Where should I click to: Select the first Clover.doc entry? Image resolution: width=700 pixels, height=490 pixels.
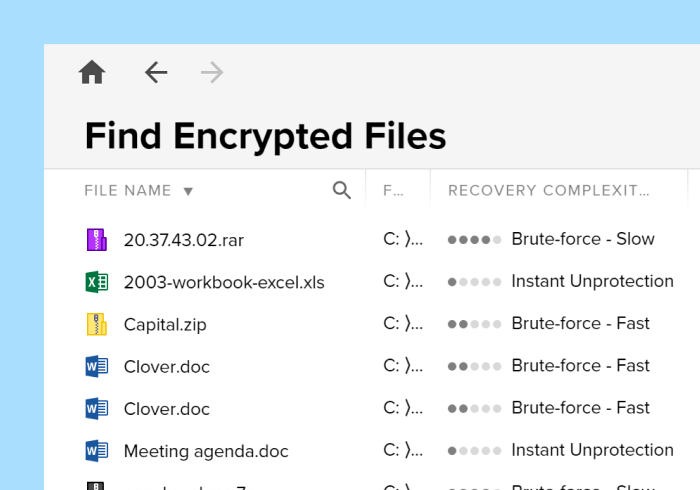167,367
